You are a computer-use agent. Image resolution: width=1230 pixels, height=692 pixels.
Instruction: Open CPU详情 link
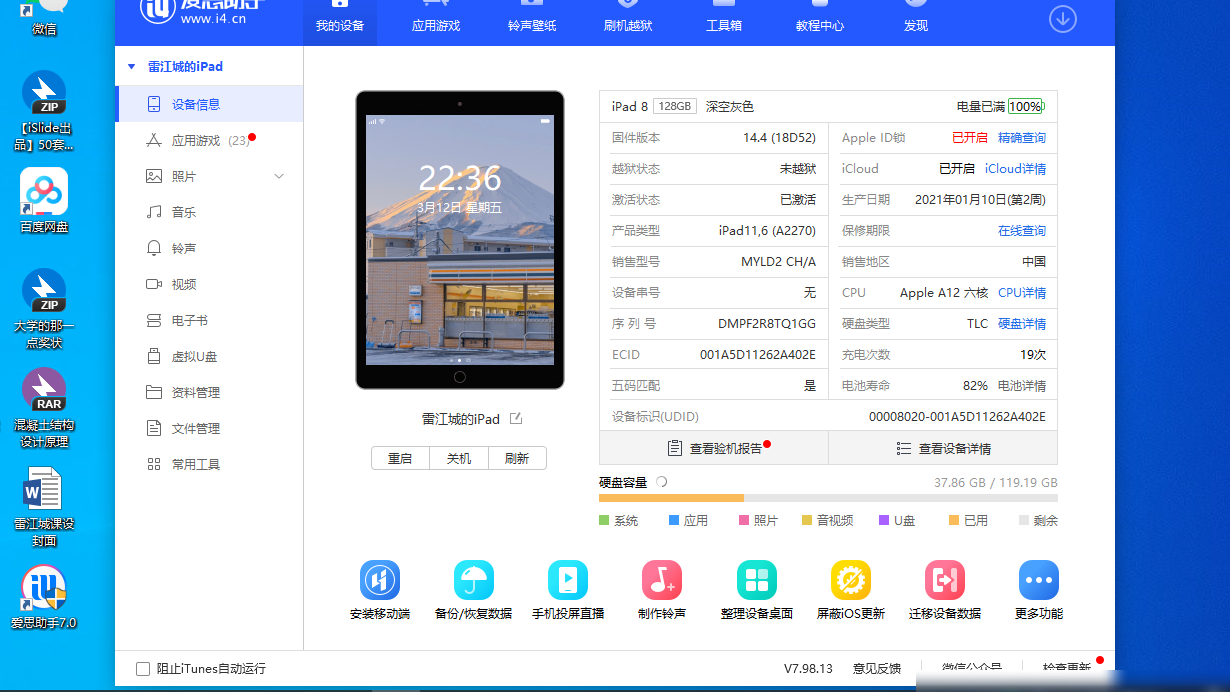pyautogui.click(x=1022, y=293)
